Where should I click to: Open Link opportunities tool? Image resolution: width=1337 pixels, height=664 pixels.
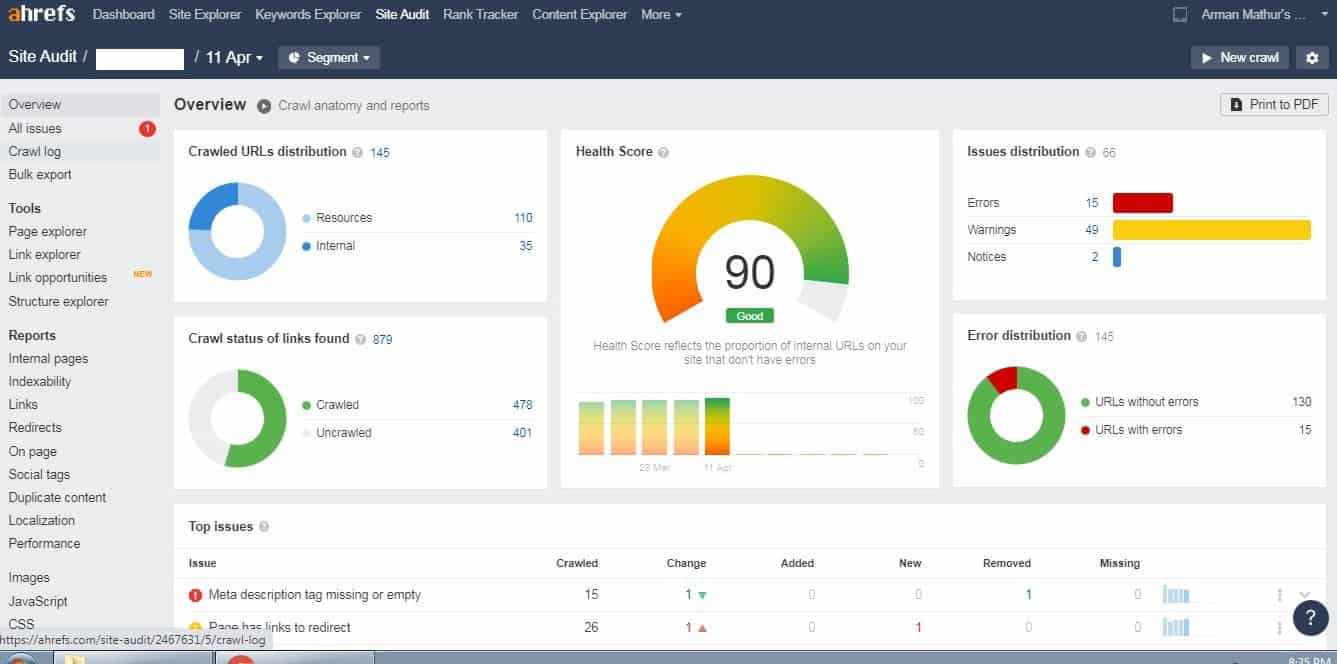pos(58,277)
